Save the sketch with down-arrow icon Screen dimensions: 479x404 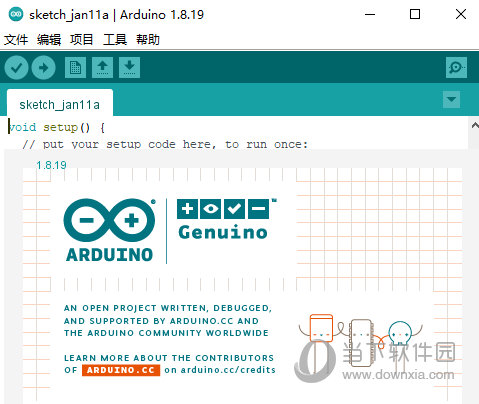point(129,67)
